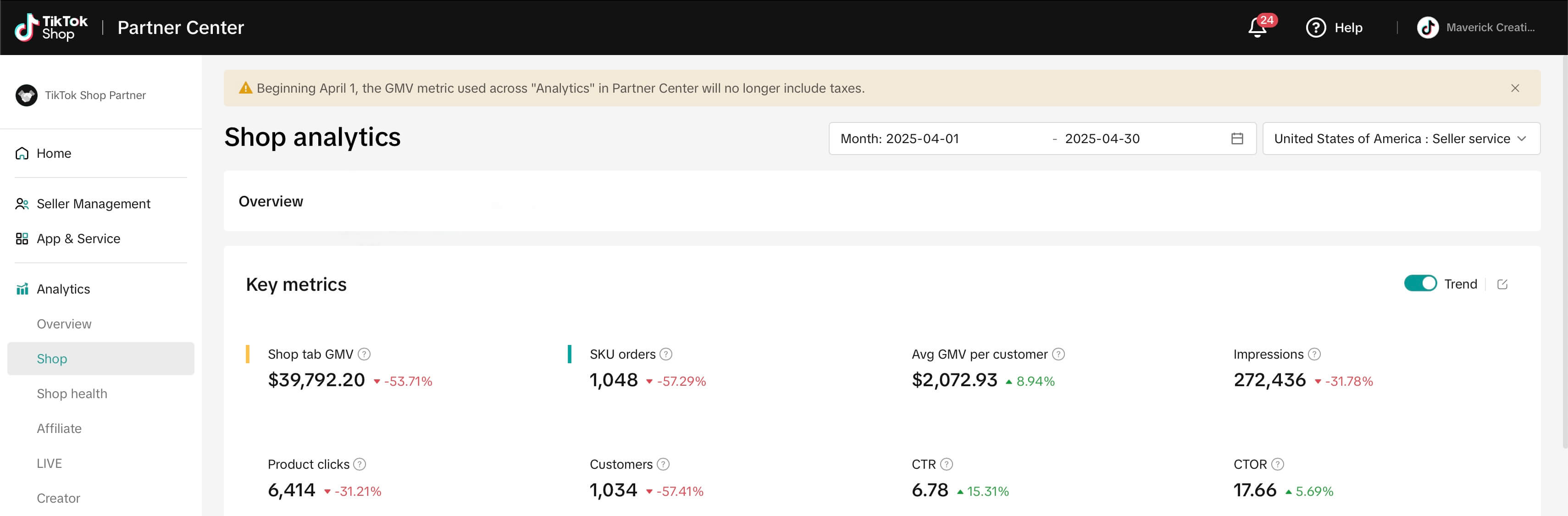Go to Affiliate analytics page
Image resolution: width=1568 pixels, height=516 pixels.
[x=59, y=428]
